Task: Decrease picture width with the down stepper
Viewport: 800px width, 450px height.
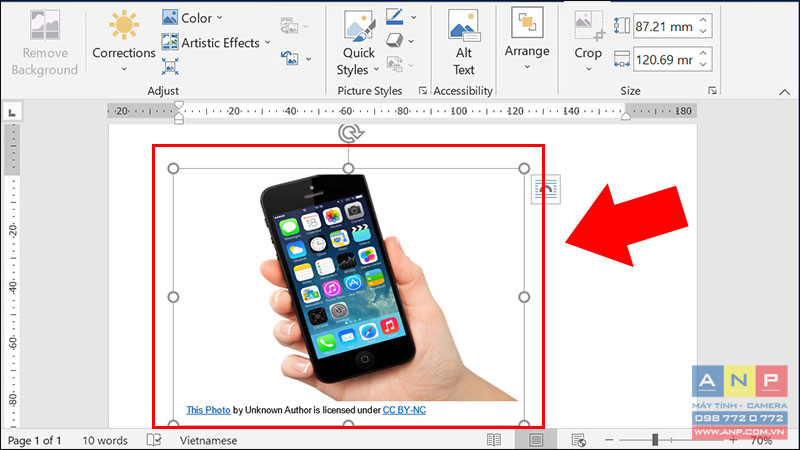Action: 704,65
